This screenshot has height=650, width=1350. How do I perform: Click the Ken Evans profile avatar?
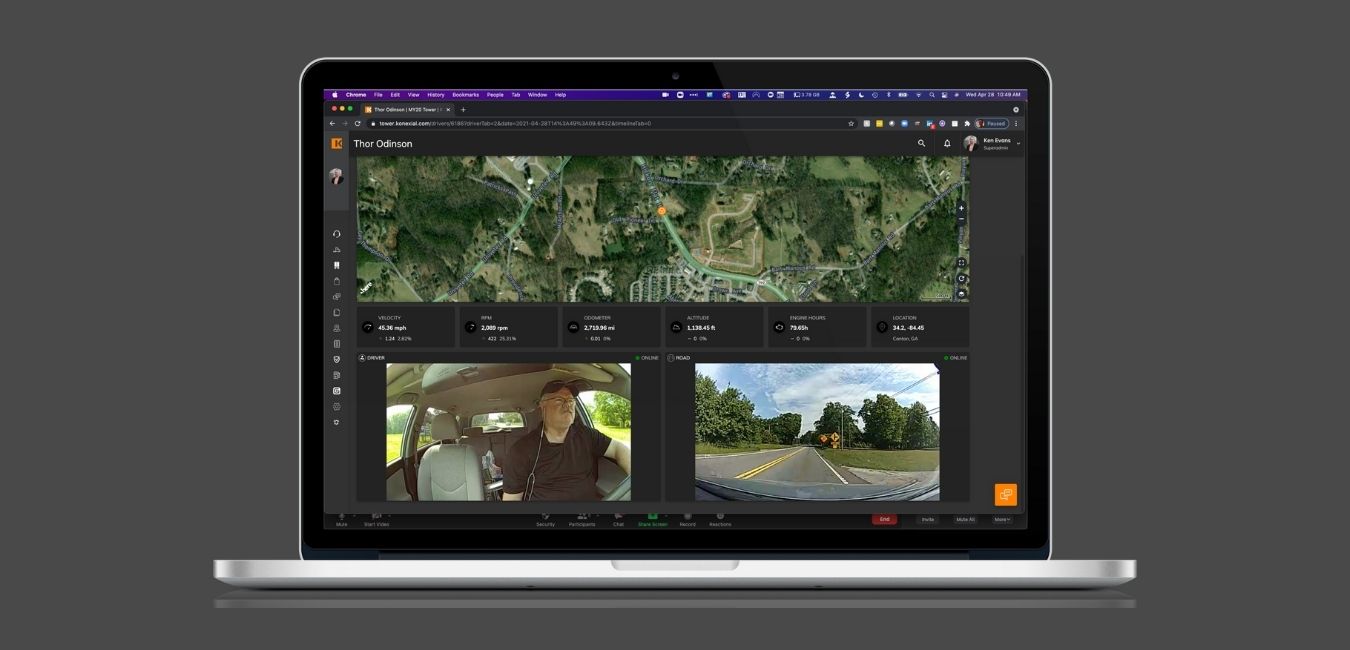coord(970,144)
